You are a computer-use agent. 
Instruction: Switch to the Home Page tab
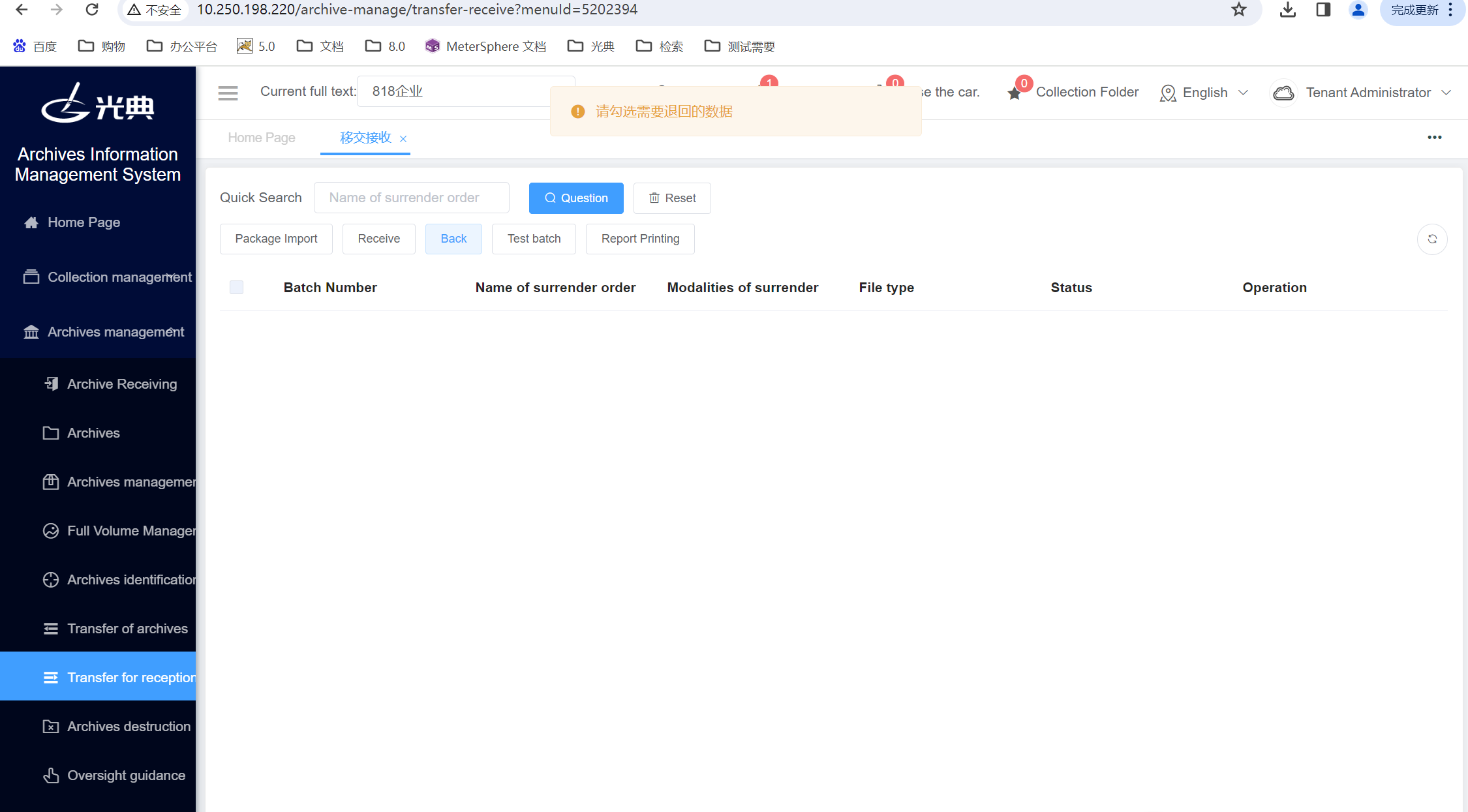[x=262, y=138]
